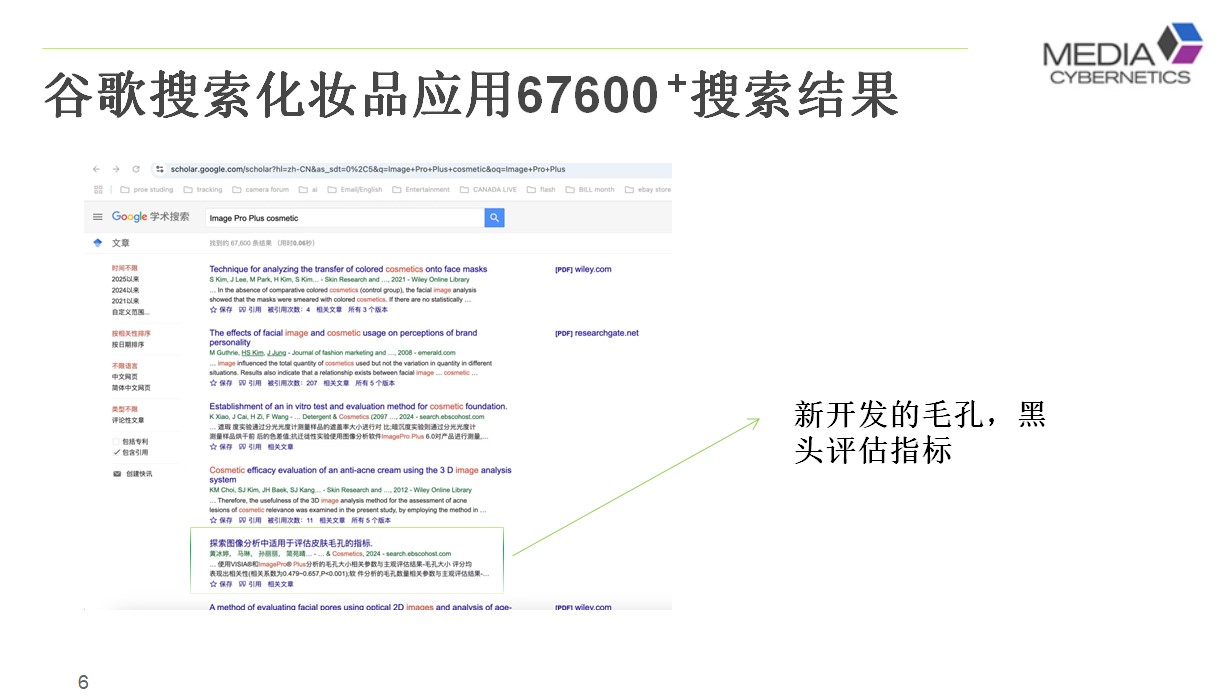Filter results by 2024以来
Screen dimensions: 1228x700
pyautogui.click(x=126, y=290)
